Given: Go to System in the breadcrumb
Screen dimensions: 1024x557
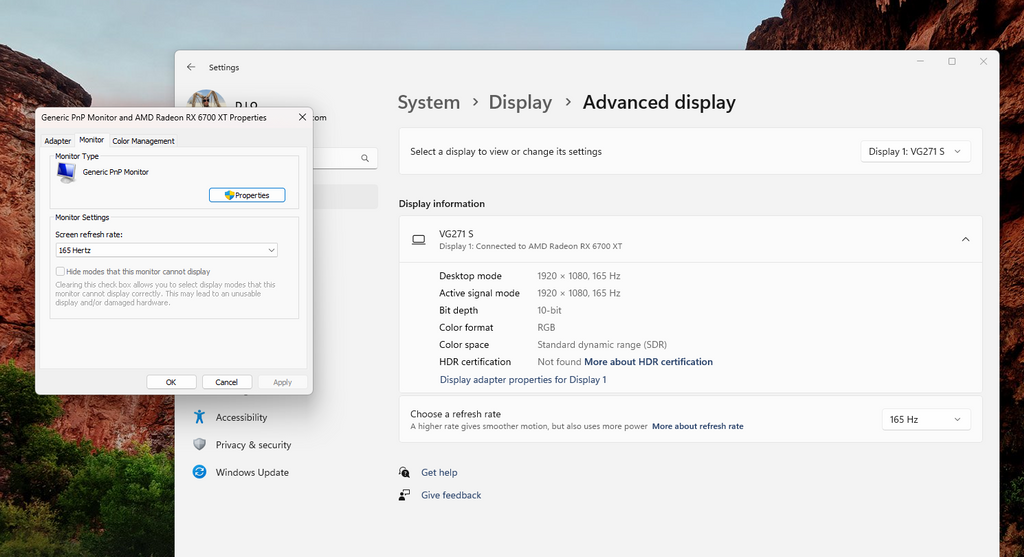Looking at the screenshot, I should [428, 103].
